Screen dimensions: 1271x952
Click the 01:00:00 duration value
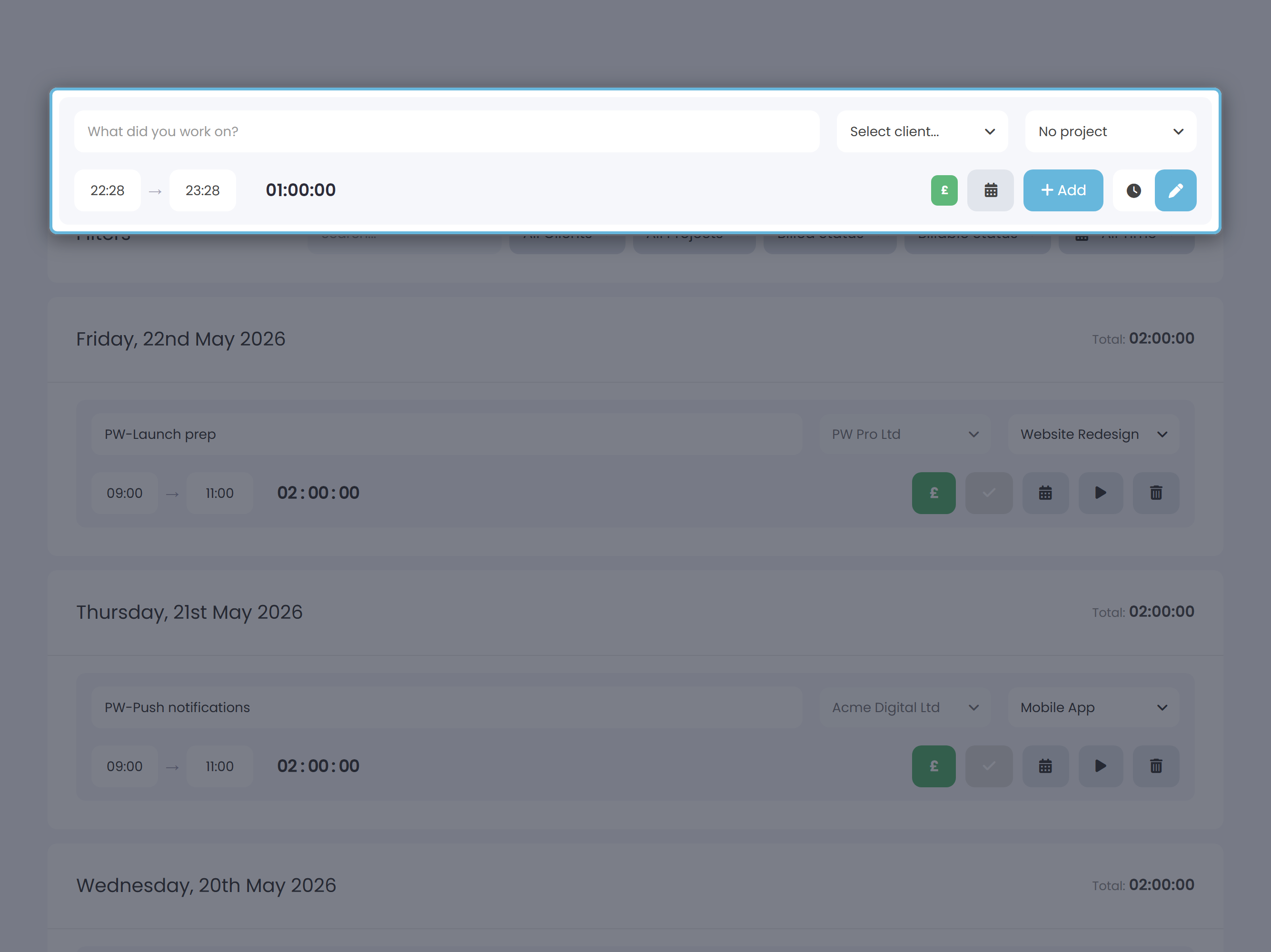click(x=300, y=190)
